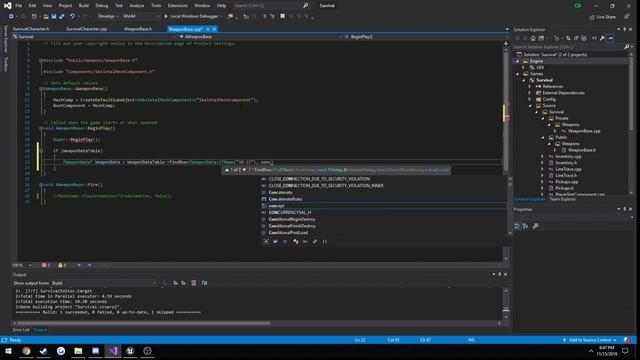Switch to the Error List tab
Image resolution: width=640 pixels, height=360 pixels.
click(21, 330)
